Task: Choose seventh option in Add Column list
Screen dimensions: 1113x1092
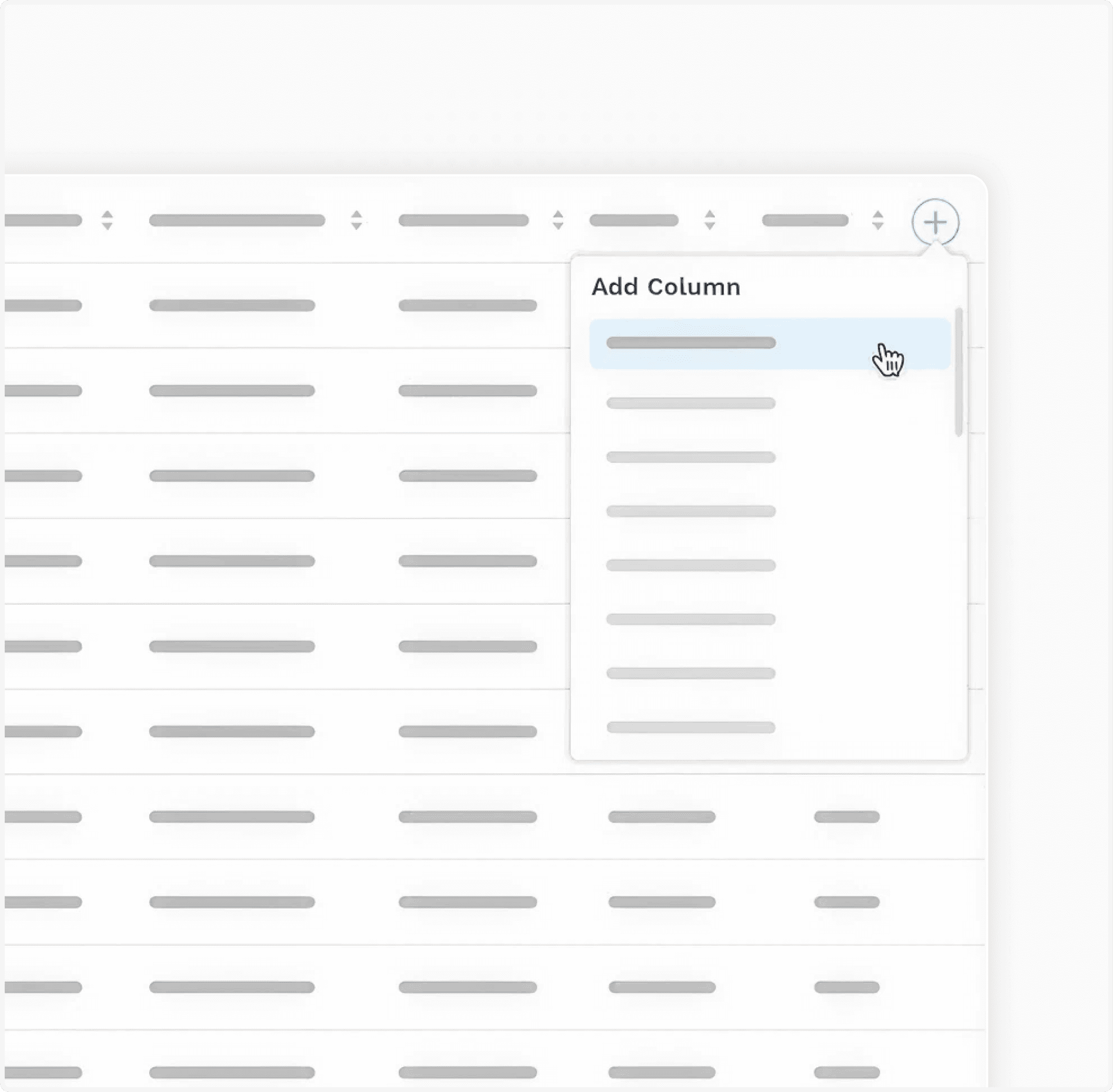Action: [690, 673]
